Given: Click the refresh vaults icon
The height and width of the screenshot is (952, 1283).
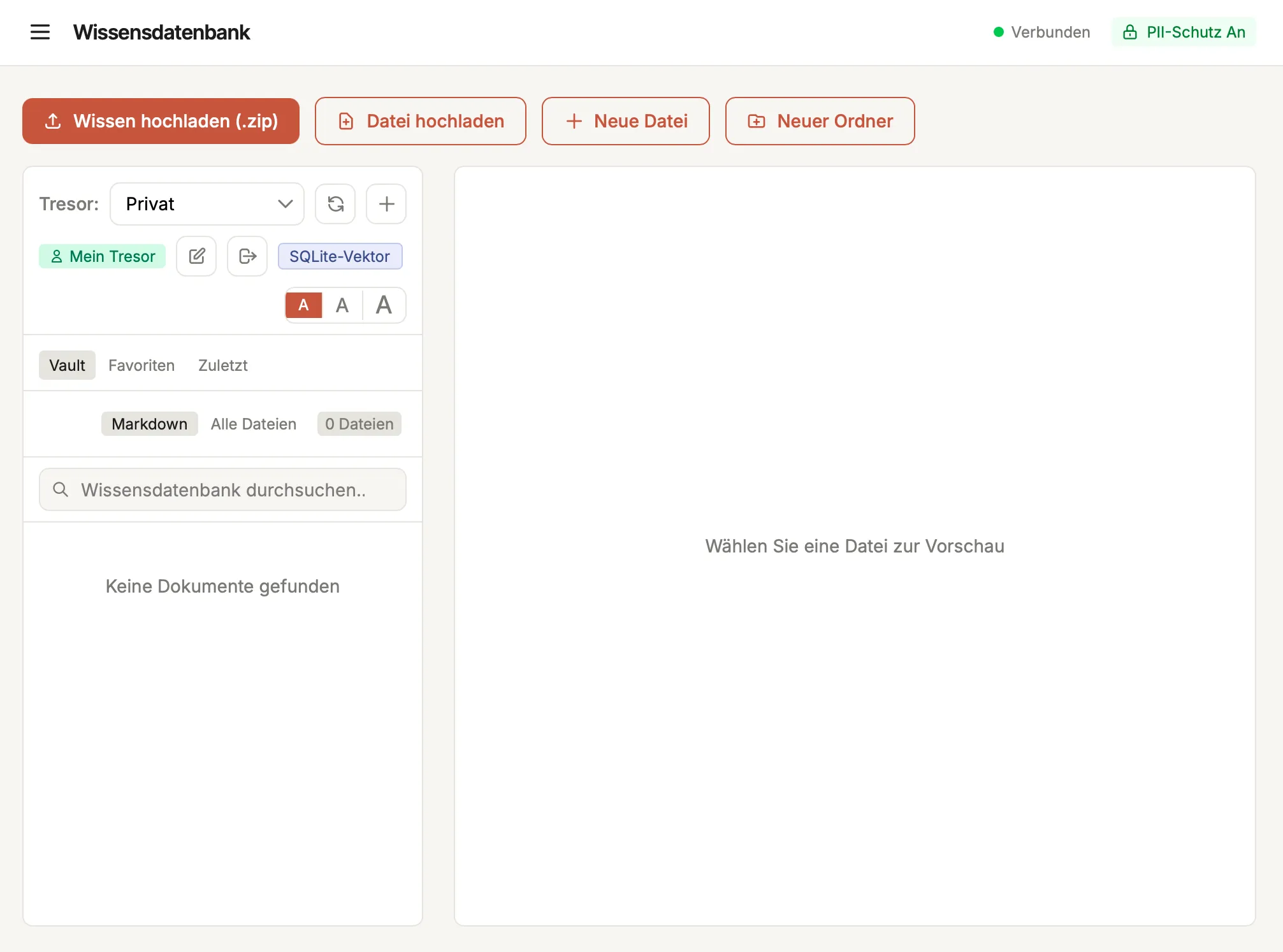Looking at the screenshot, I should pyautogui.click(x=335, y=204).
